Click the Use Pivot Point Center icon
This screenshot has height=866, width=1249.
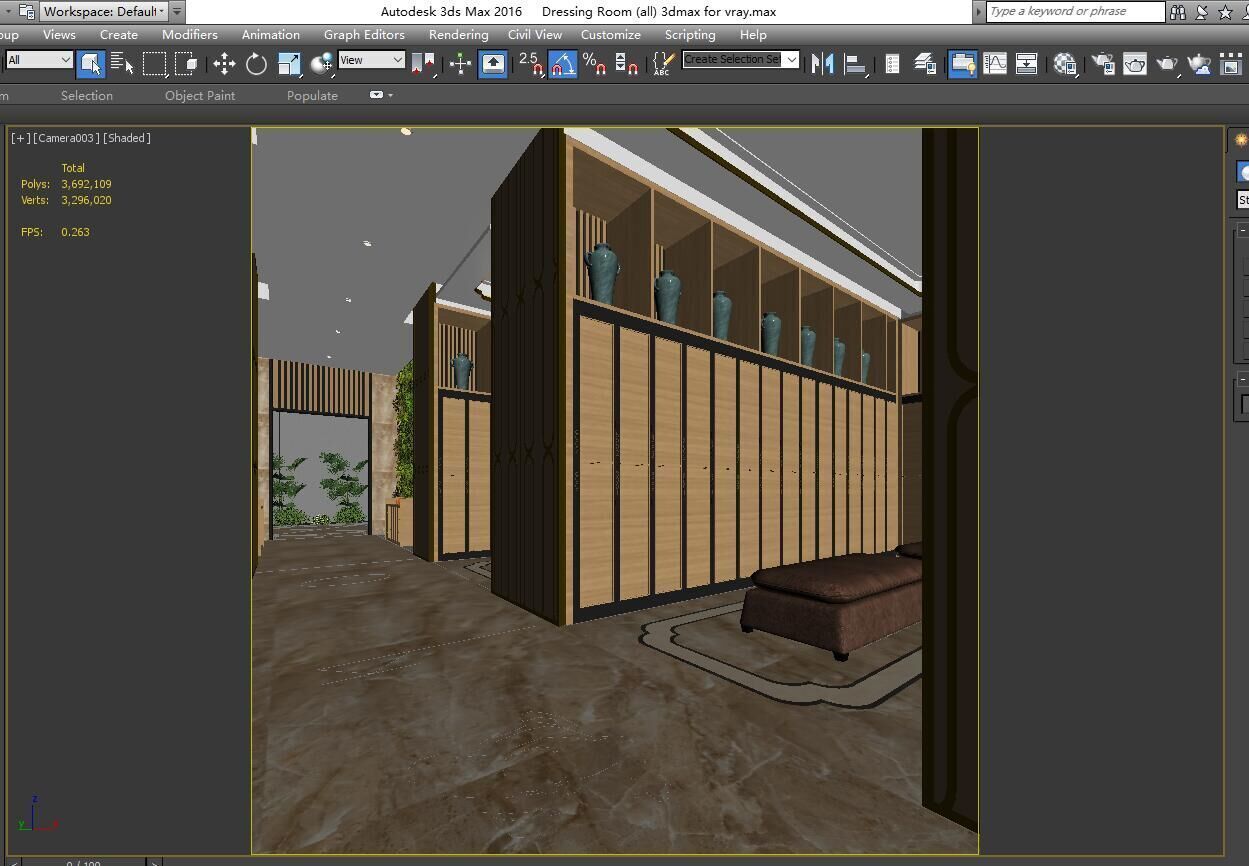423,64
